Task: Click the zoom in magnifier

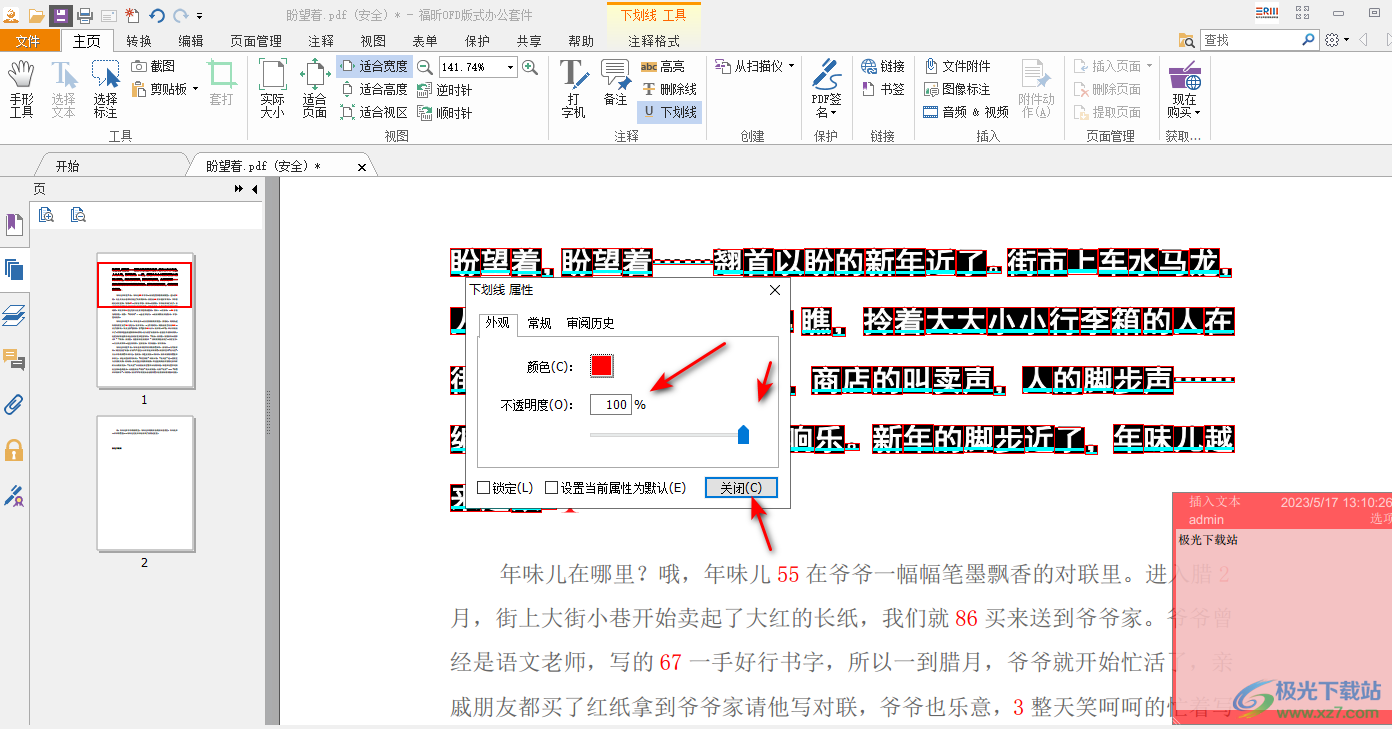Action: pos(530,67)
